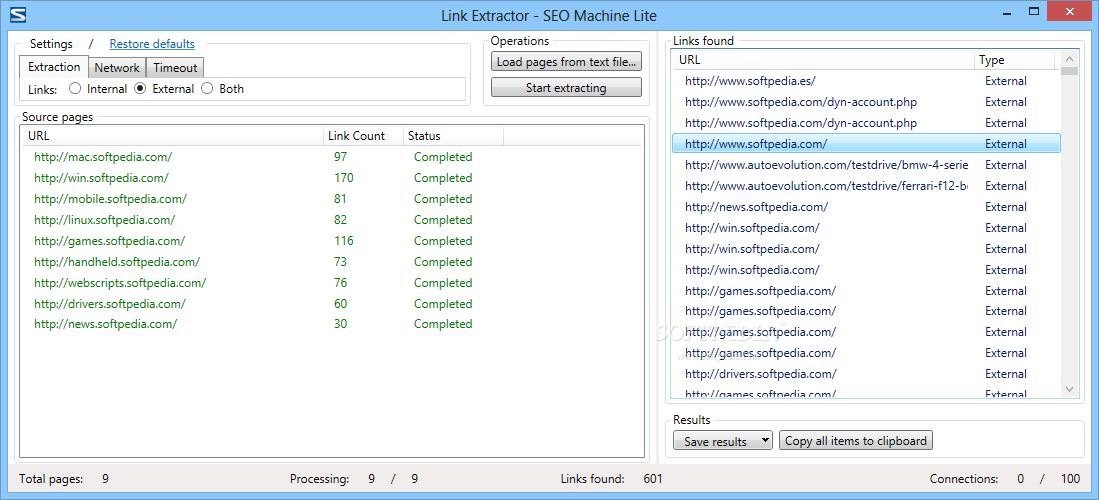This screenshot has height=500, width=1099.
Task: Select http://www.softpedia.es/ in links found
Action: pyautogui.click(x=866, y=81)
